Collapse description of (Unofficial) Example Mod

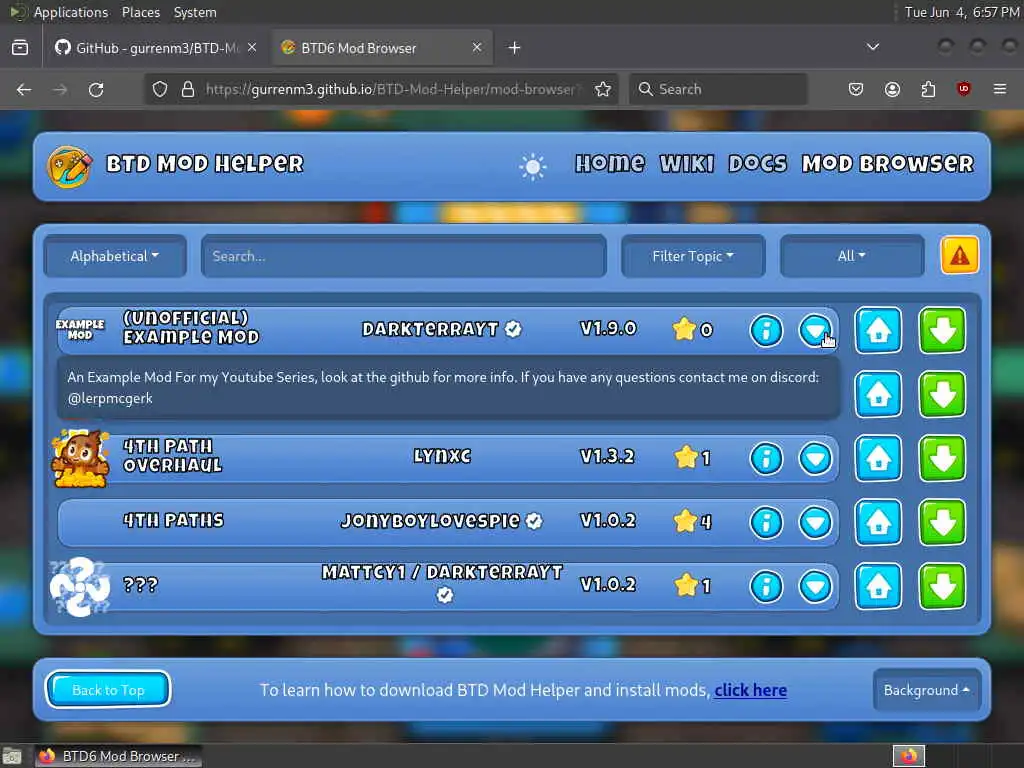[815, 330]
